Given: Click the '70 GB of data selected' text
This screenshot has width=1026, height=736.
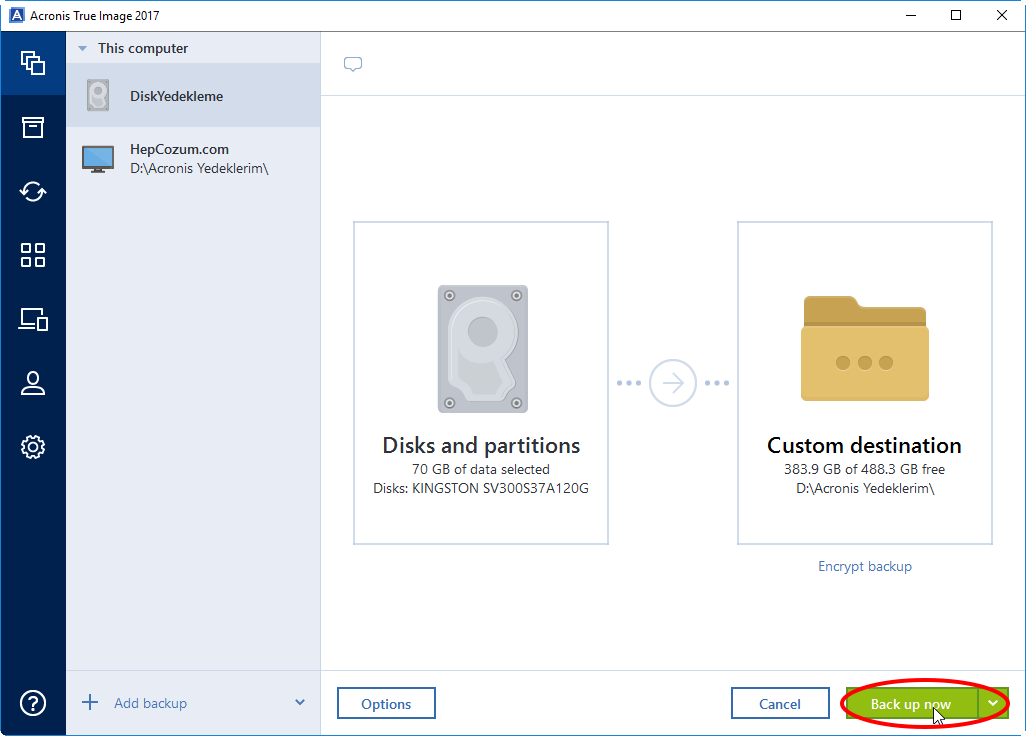Looking at the screenshot, I should click(x=481, y=469).
